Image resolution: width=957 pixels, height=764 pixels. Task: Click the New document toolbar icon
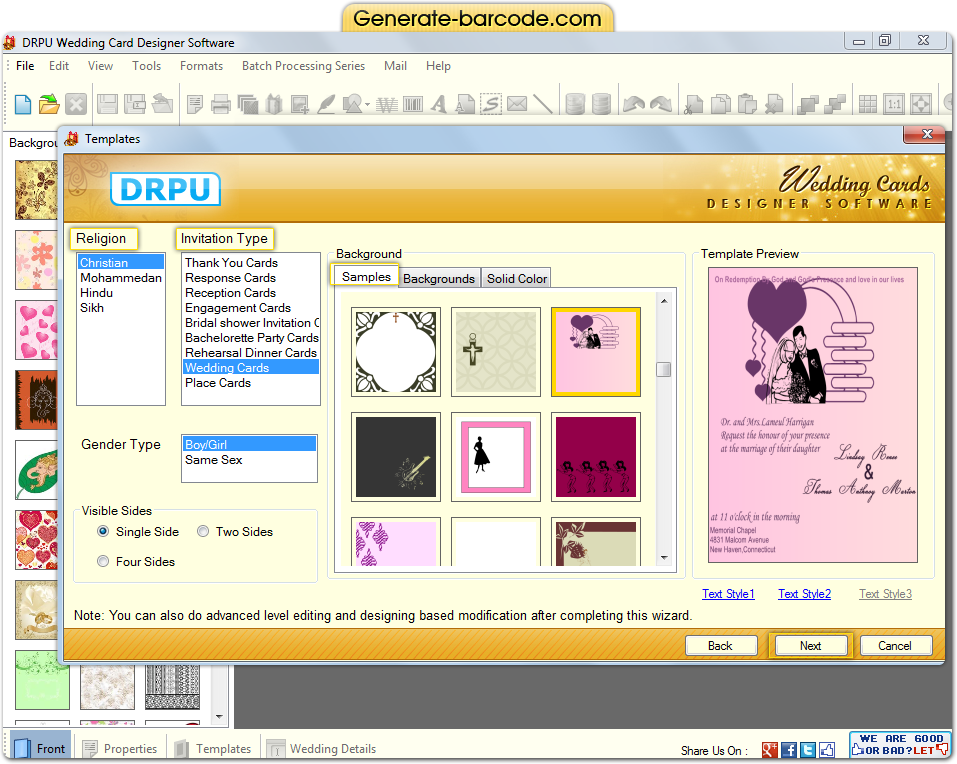(x=23, y=104)
